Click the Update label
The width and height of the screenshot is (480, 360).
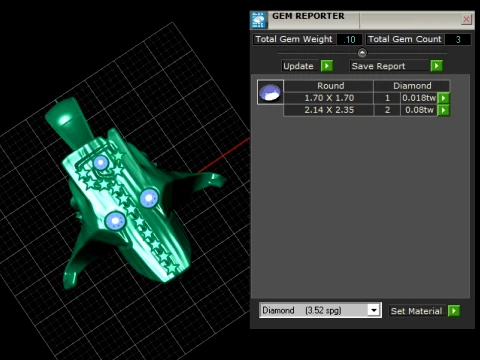click(298, 66)
